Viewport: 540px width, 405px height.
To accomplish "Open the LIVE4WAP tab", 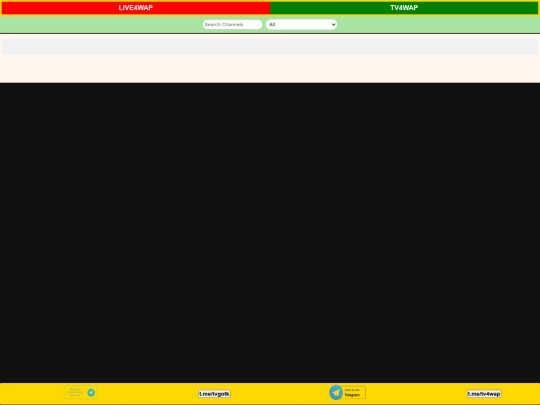I will pos(136,8).
